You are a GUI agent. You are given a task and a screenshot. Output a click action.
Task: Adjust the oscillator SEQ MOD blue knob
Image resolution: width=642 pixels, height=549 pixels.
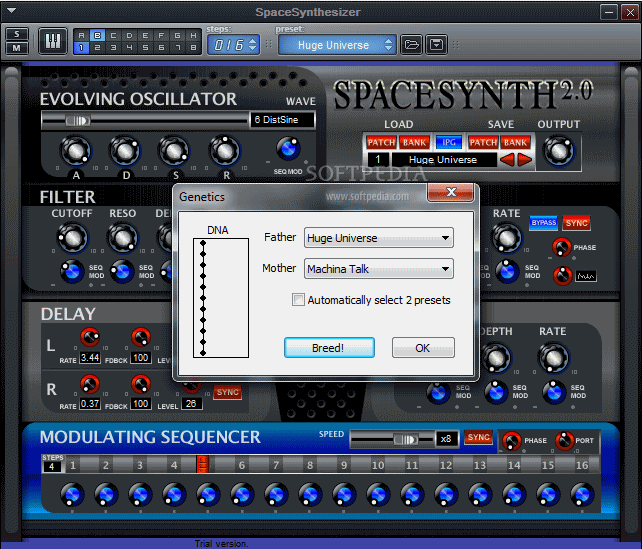coord(288,149)
